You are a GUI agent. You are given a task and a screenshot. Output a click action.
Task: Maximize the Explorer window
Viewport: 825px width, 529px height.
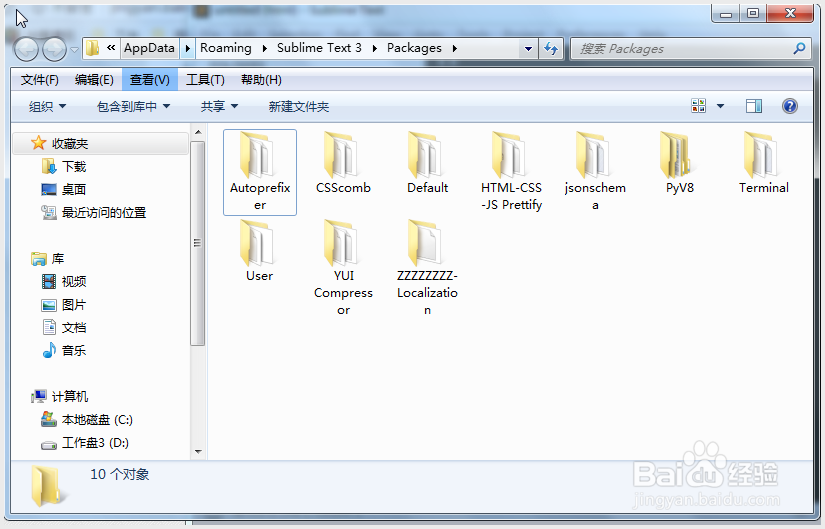click(753, 14)
